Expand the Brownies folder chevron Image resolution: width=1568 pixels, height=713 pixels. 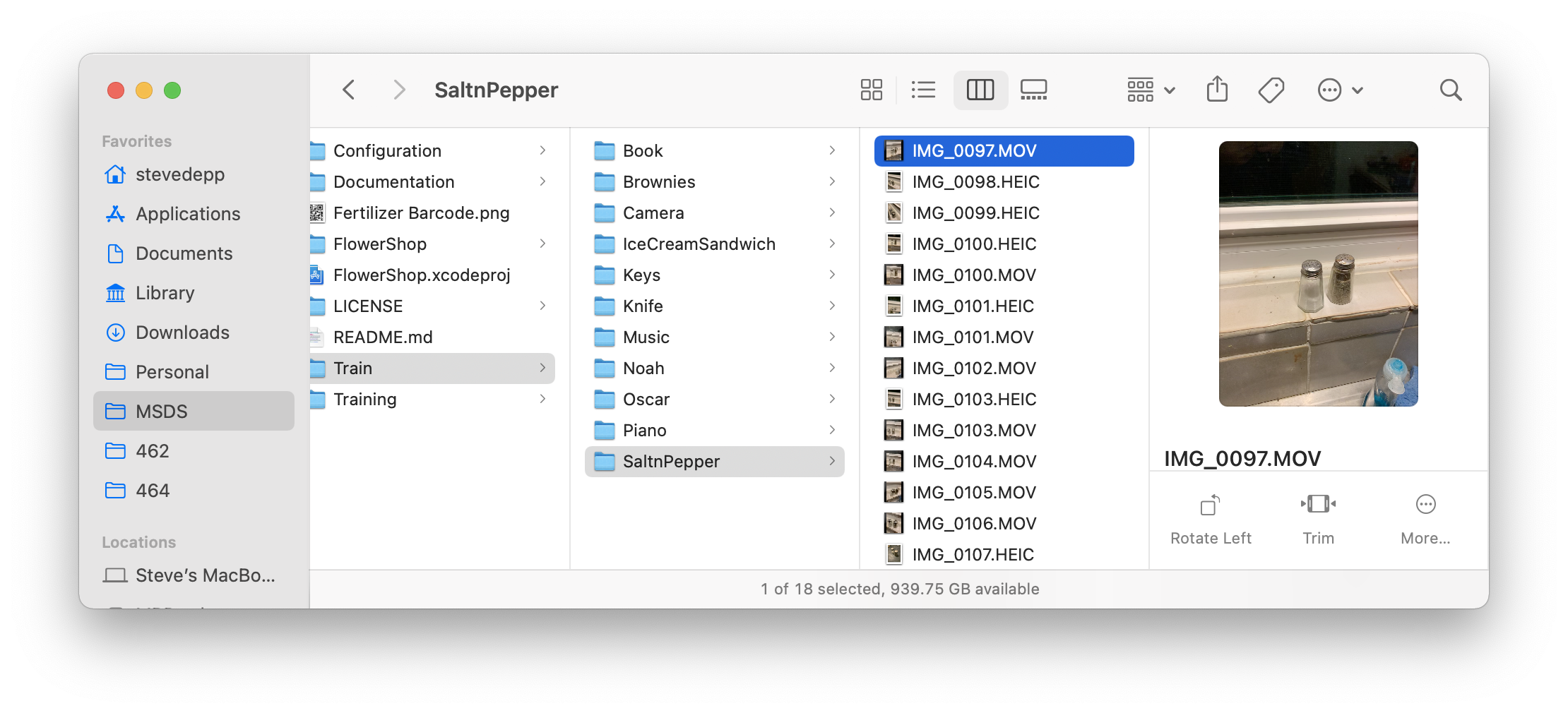coord(832,181)
